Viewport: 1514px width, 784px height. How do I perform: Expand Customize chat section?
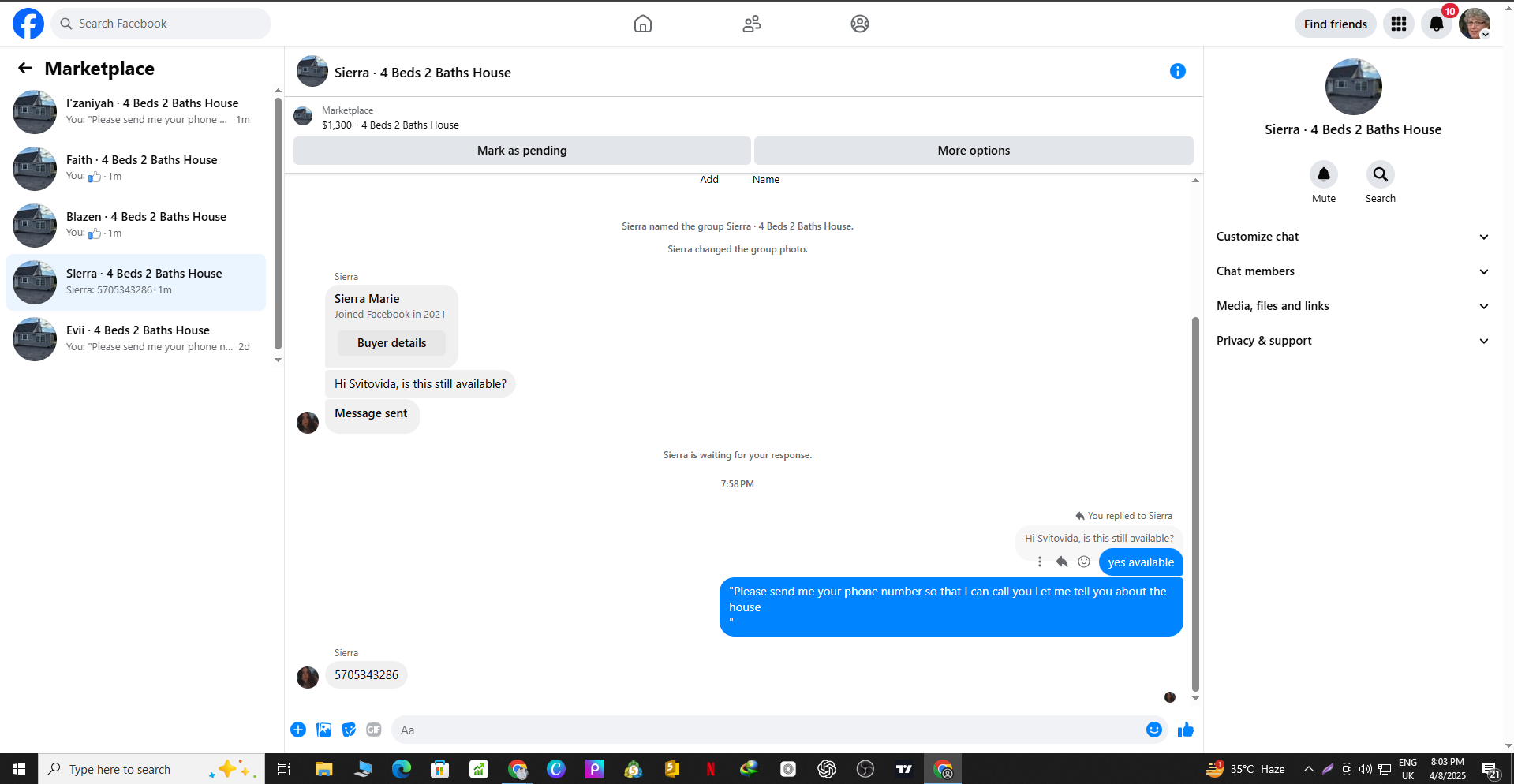pyautogui.click(x=1352, y=237)
